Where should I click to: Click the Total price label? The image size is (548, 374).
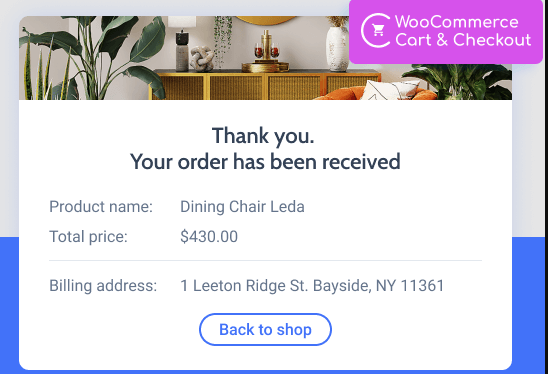[88, 237]
